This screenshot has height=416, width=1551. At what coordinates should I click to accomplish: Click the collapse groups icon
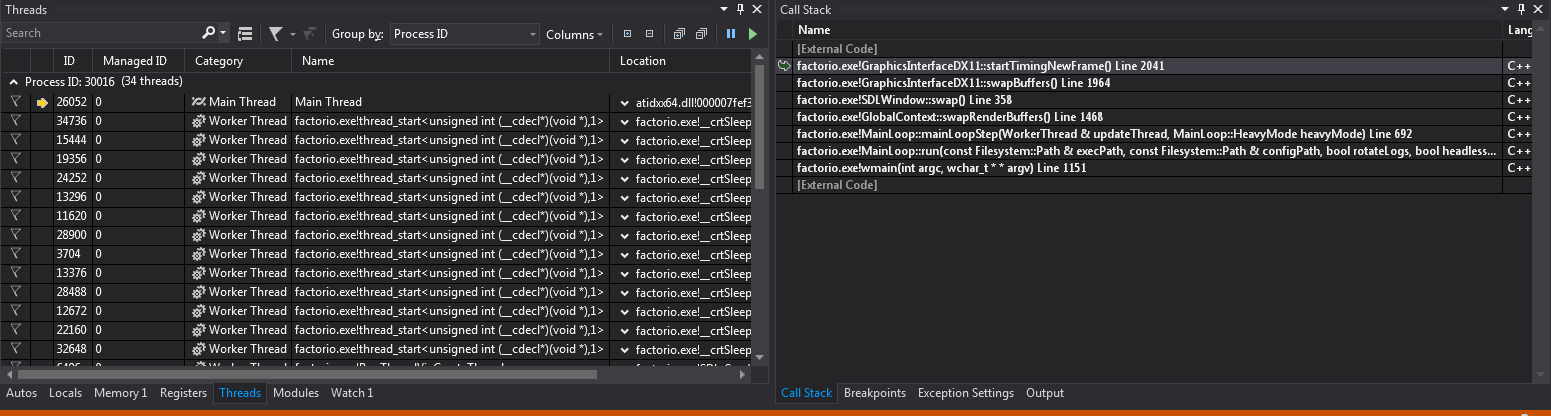(649, 33)
